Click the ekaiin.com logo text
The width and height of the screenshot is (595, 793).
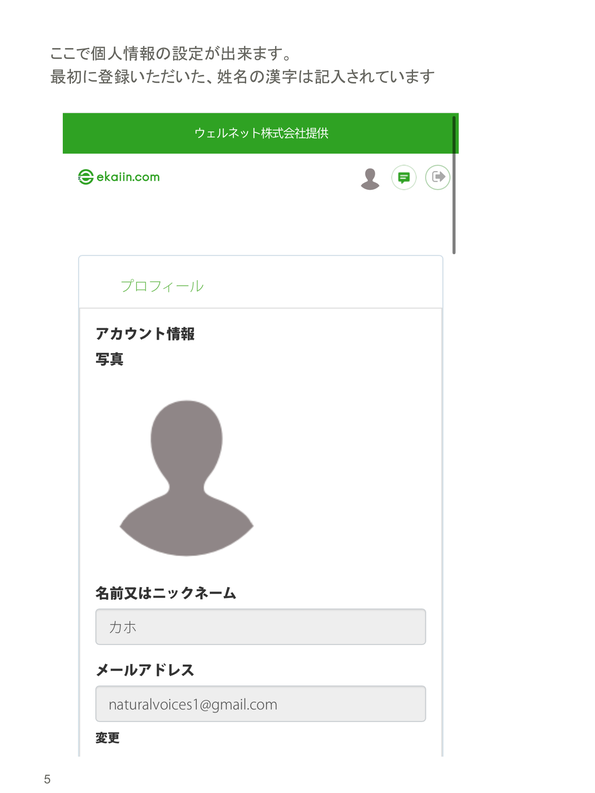[x=128, y=177]
